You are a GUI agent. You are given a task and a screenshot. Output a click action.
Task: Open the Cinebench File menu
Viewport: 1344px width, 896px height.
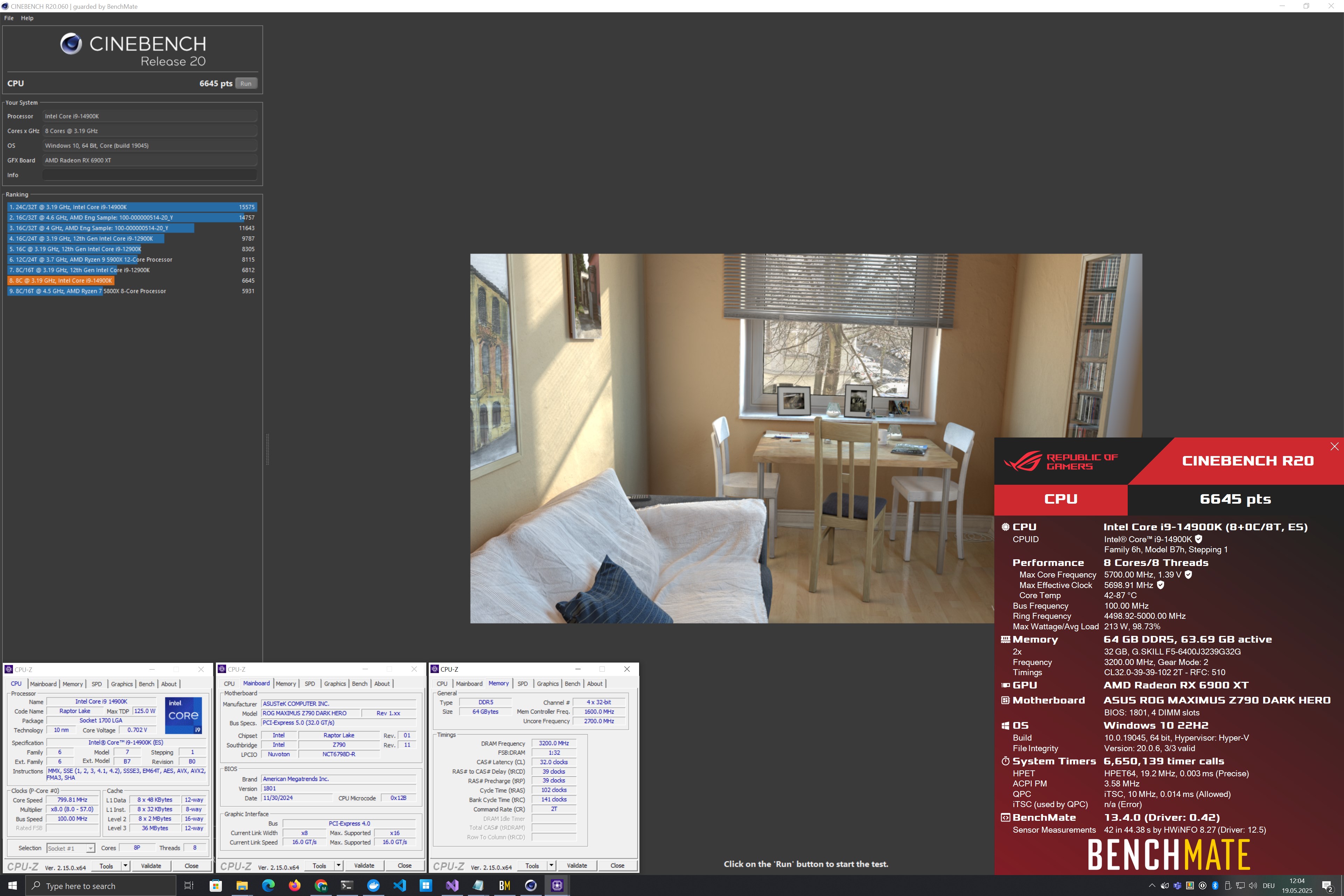8,18
